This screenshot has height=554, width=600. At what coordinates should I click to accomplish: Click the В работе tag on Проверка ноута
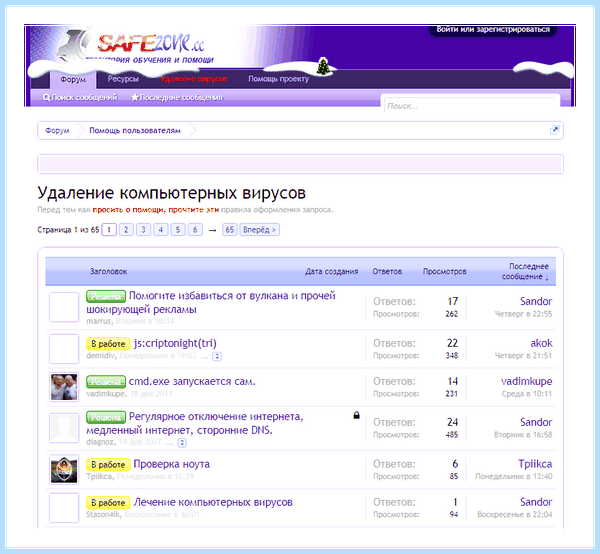tap(108, 464)
